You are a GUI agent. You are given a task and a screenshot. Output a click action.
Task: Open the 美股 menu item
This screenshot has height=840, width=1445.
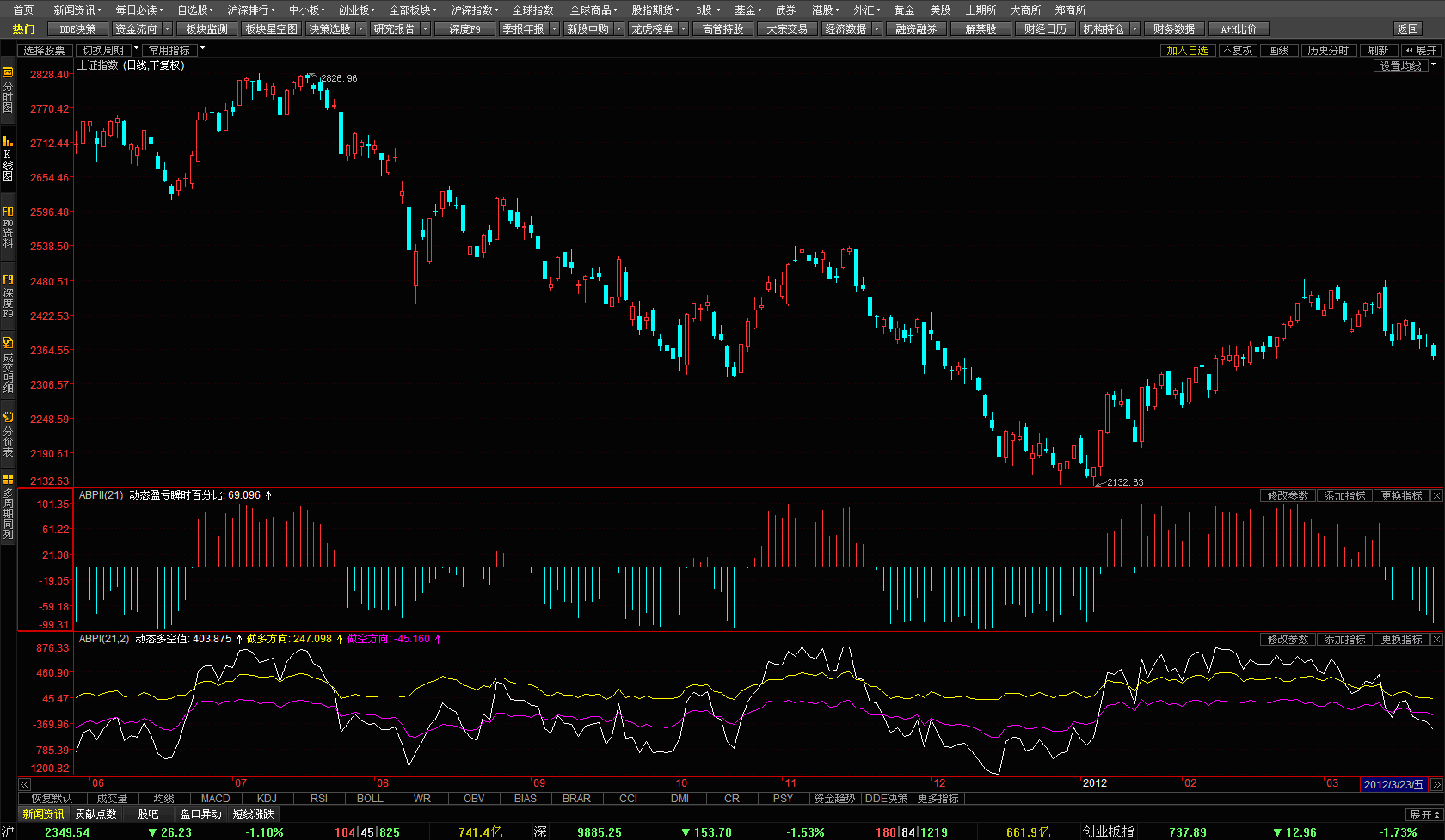click(x=940, y=10)
